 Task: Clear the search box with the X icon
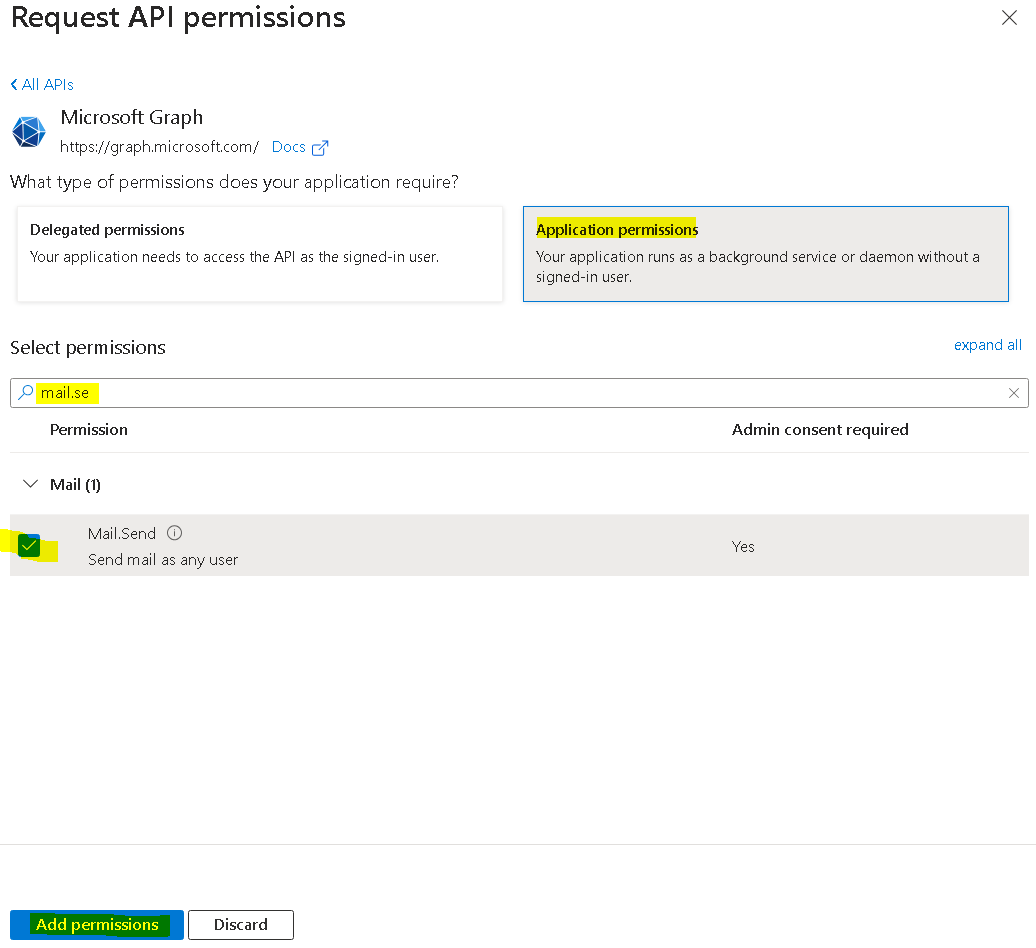point(1014,392)
